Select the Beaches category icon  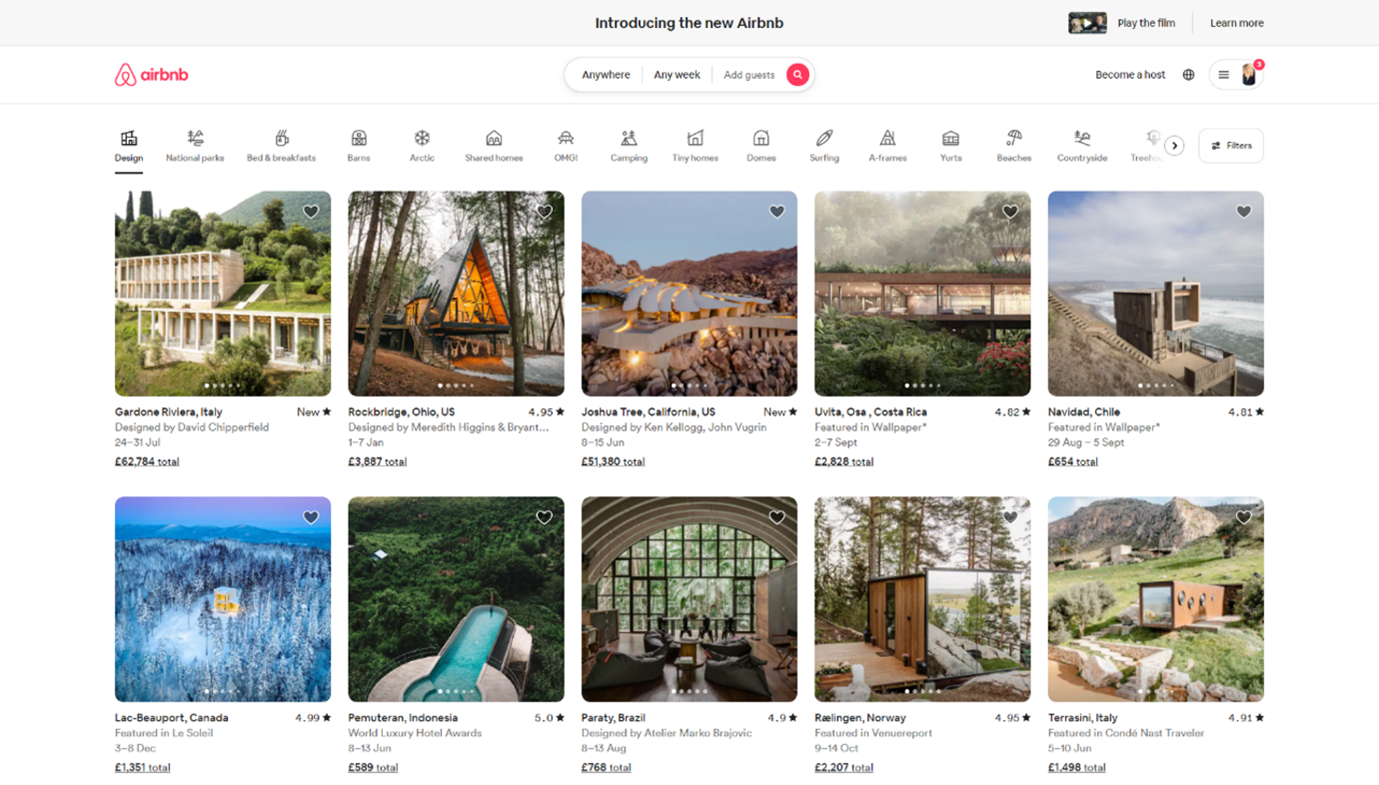[x=1014, y=138]
